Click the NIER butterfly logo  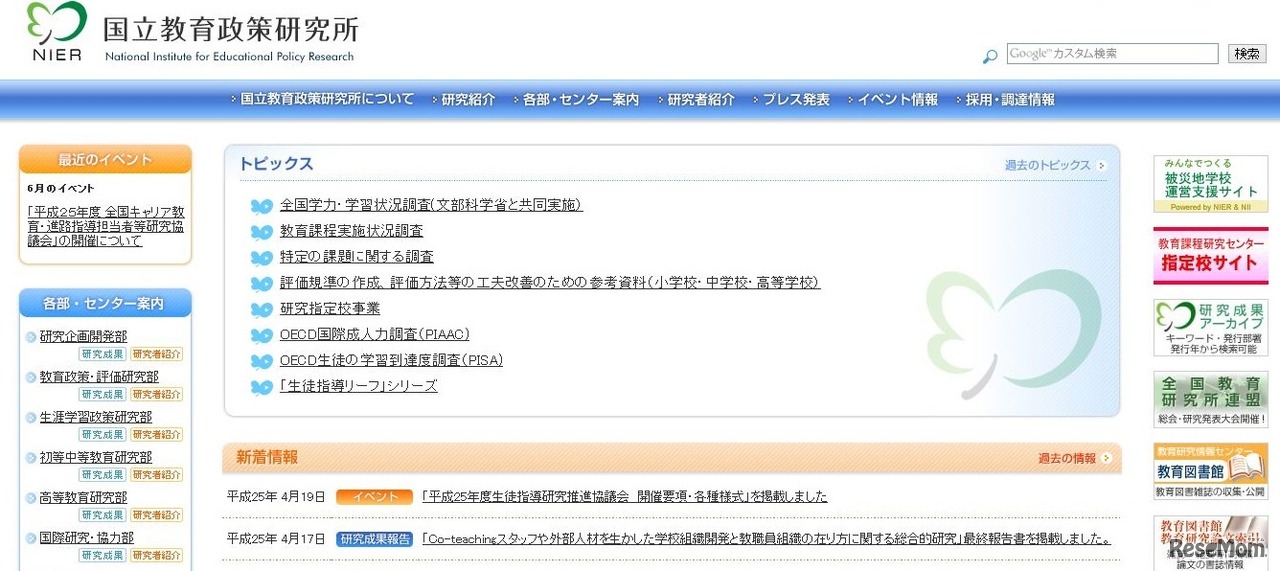click(55, 31)
